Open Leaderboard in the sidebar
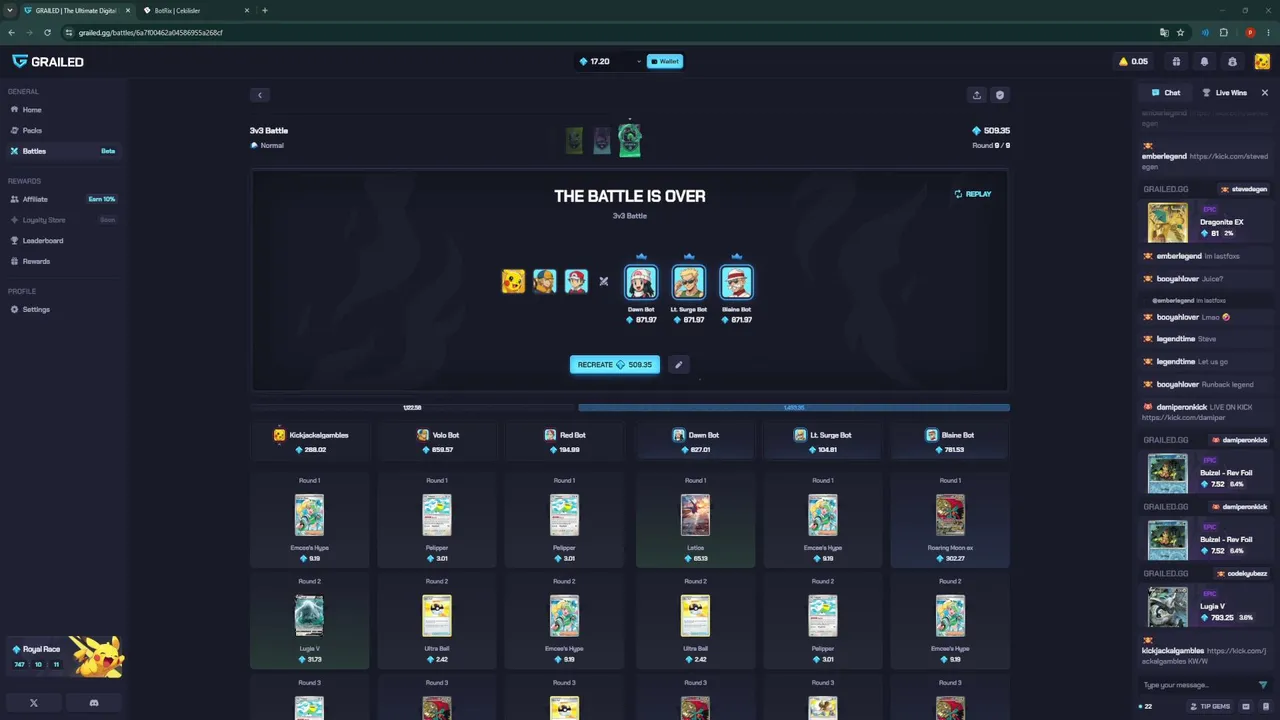The image size is (1280, 720). [x=62, y=241]
